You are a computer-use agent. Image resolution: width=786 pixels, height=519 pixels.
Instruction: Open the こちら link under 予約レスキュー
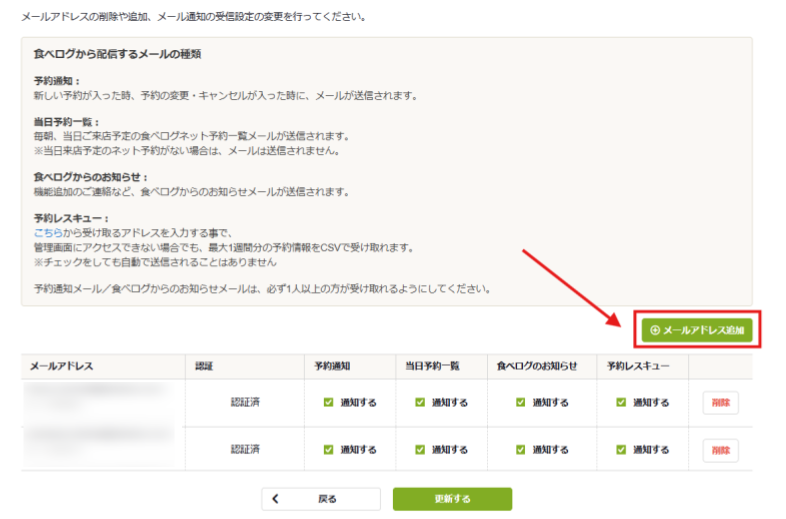(x=48, y=233)
